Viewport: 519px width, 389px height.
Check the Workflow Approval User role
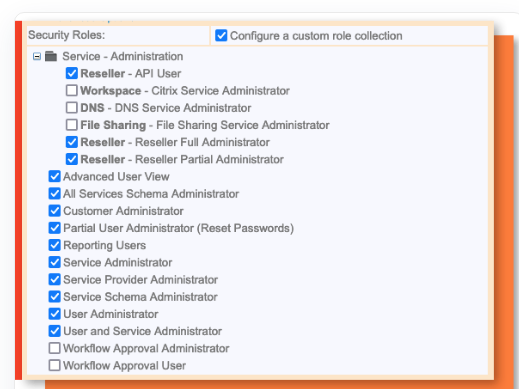[x=54, y=365]
